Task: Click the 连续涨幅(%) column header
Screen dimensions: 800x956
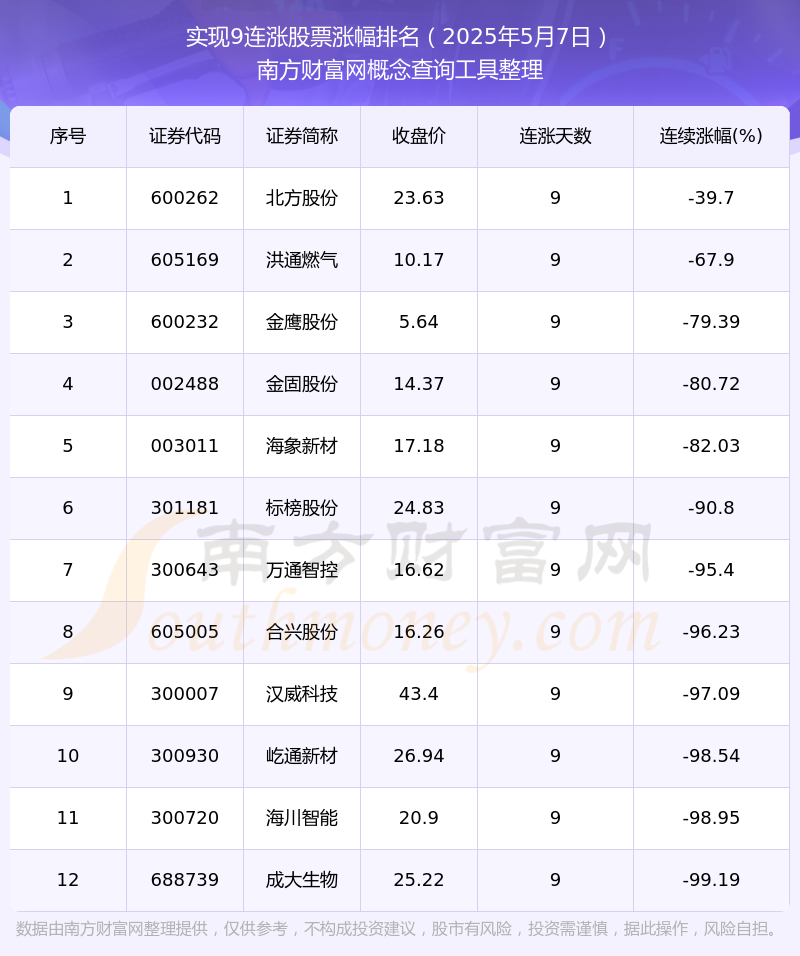Action: tap(711, 136)
